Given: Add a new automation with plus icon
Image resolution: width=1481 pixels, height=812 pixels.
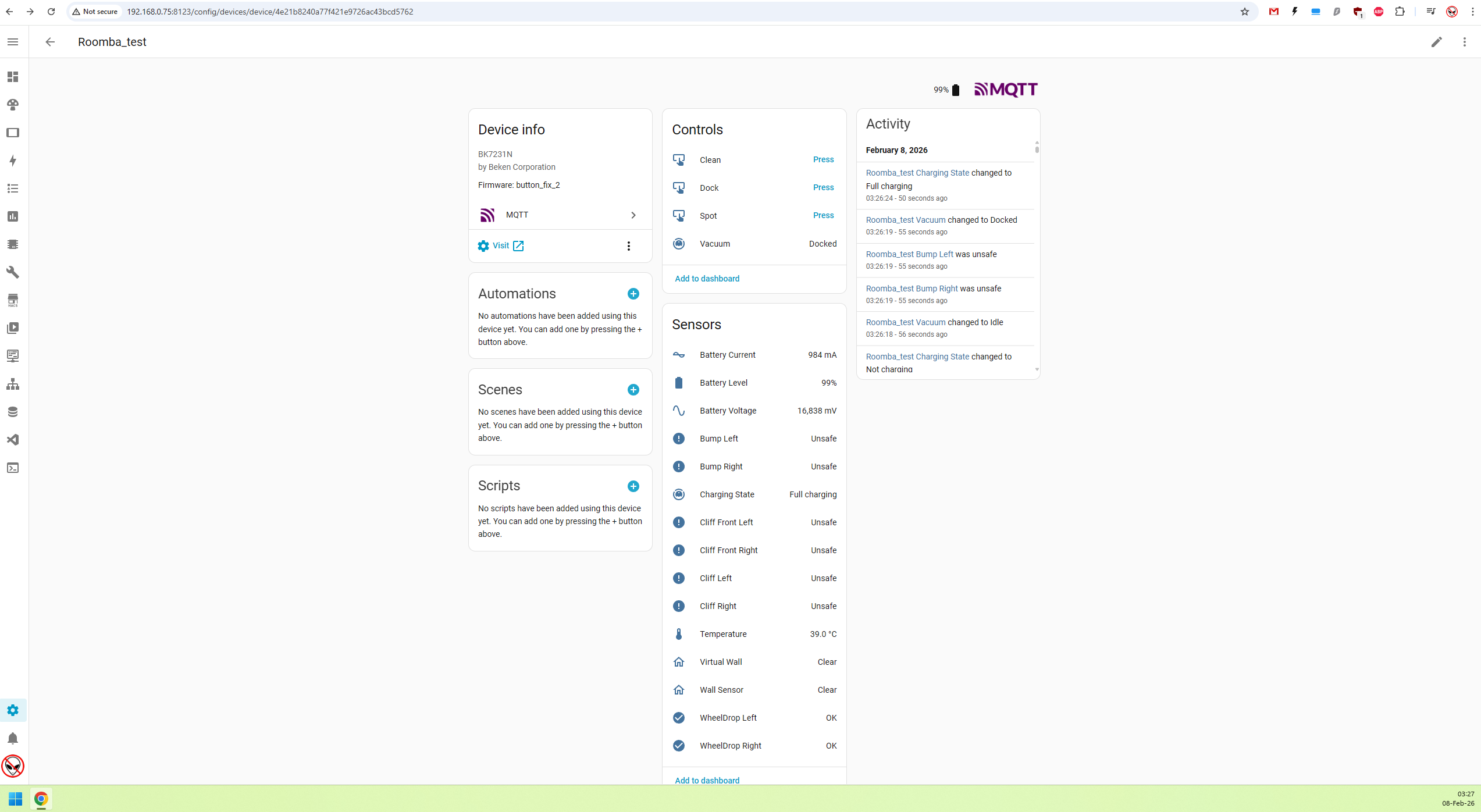Looking at the screenshot, I should click(x=633, y=294).
